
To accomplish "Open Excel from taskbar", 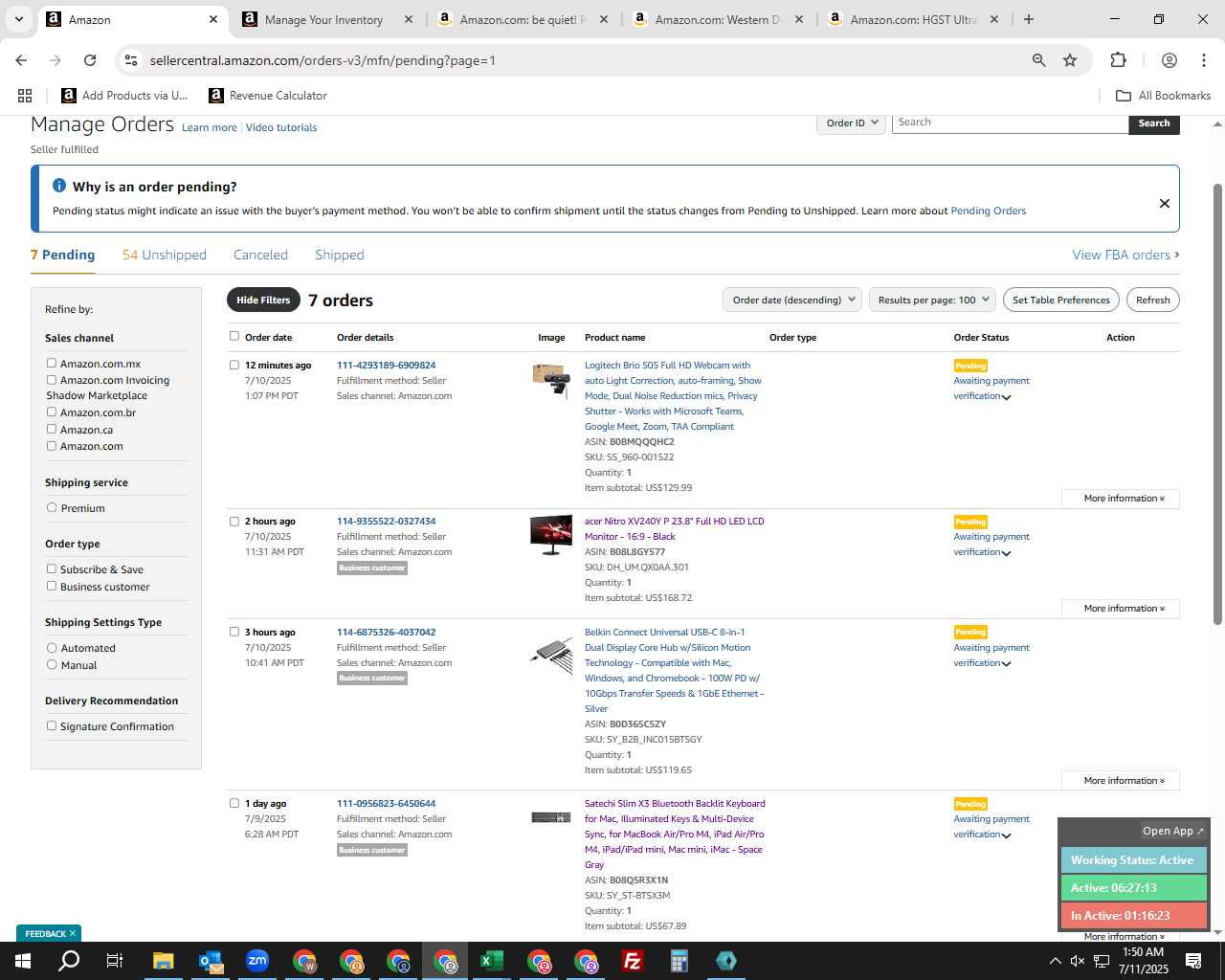I will point(492,961).
